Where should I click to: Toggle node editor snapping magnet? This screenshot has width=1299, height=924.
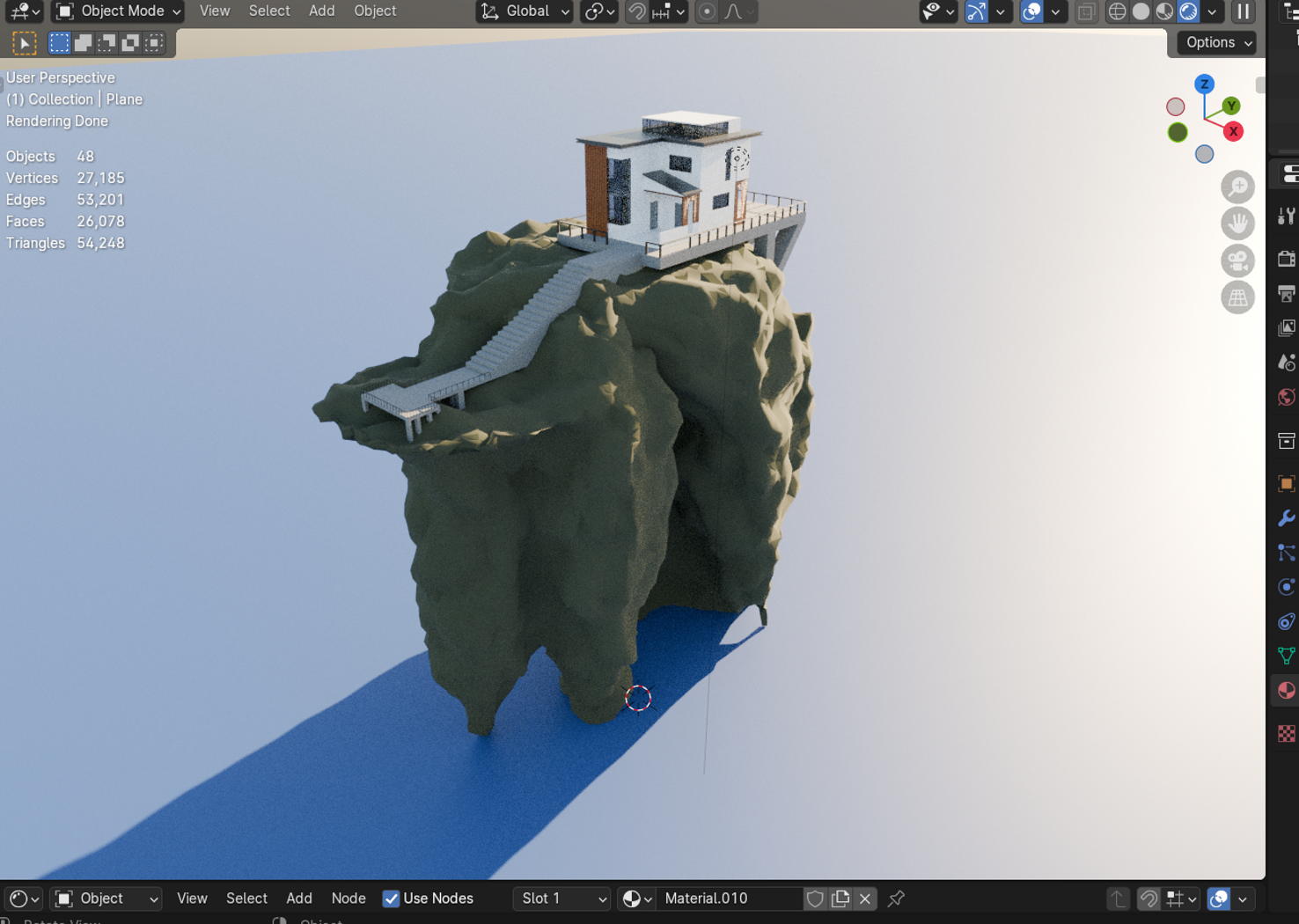1149,898
